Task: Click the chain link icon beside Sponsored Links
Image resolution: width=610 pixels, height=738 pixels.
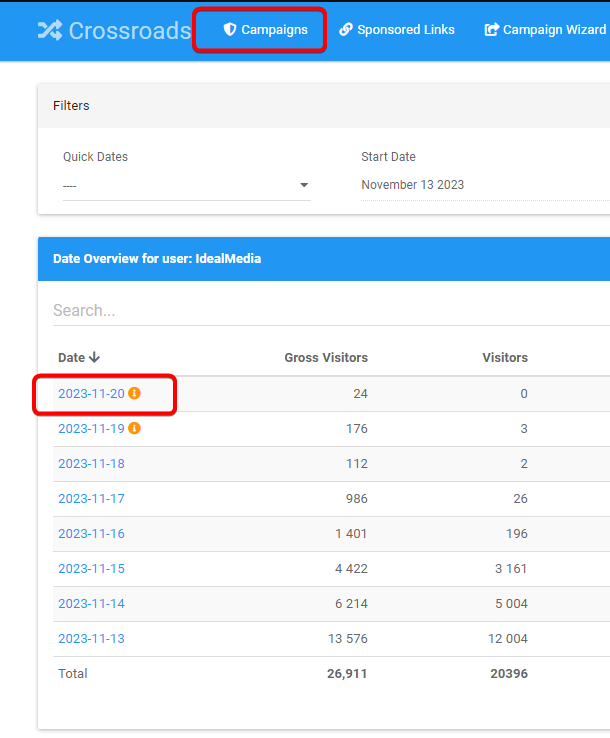Action: (x=346, y=30)
